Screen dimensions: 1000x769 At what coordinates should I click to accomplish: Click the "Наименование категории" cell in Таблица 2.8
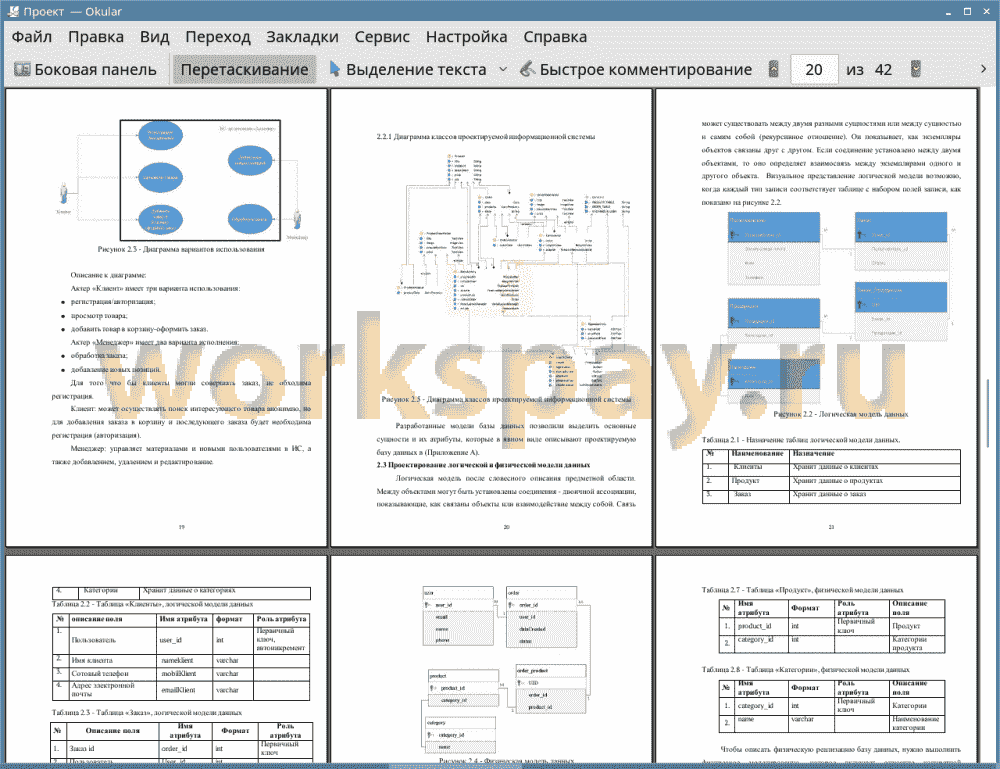tap(917, 723)
